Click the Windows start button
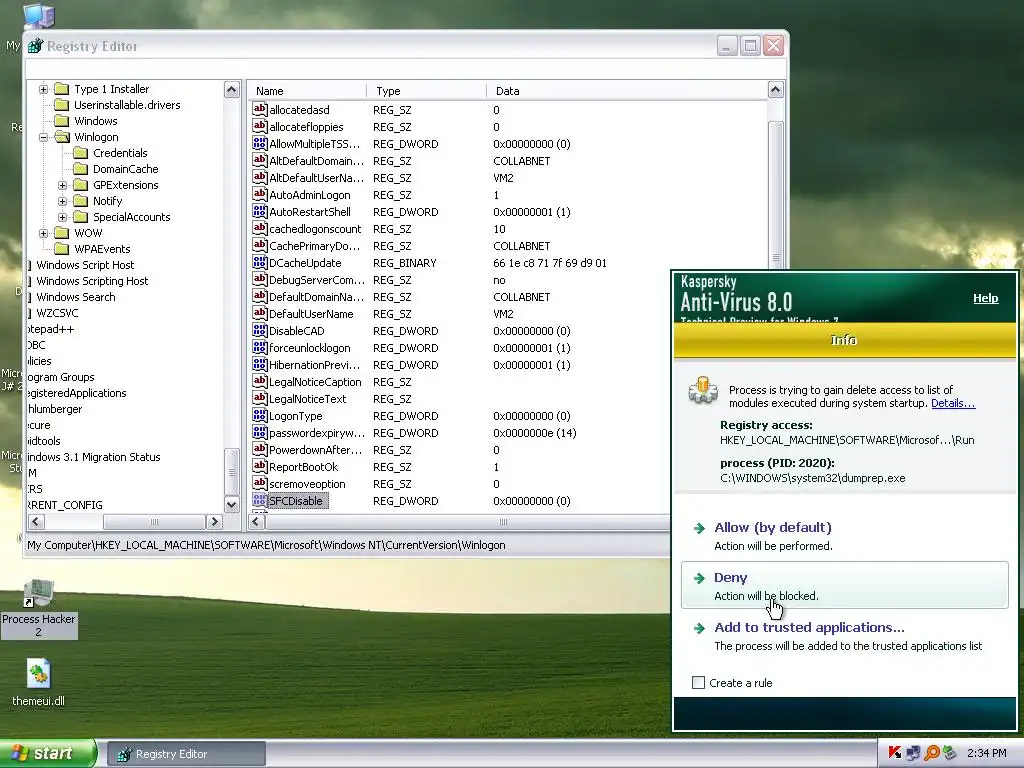The height and width of the screenshot is (768, 1024). 48,753
